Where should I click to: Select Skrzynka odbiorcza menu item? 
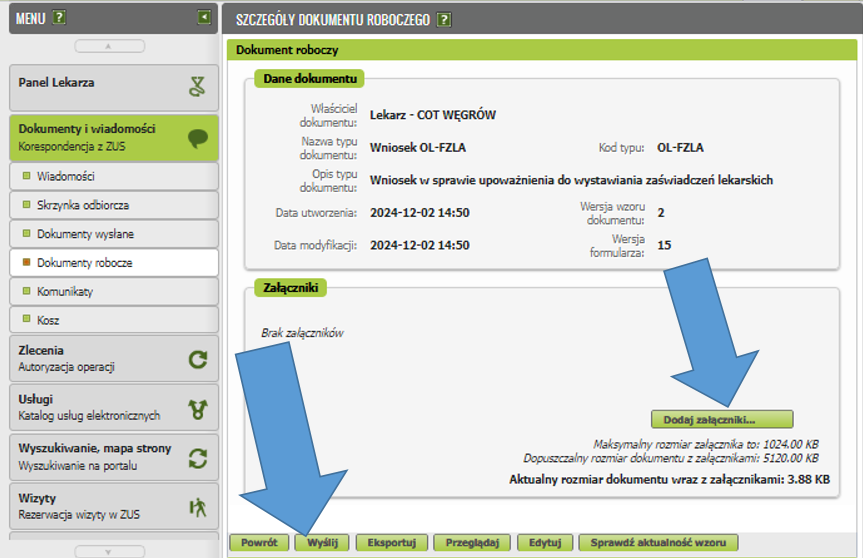pyautogui.click(x=83, y=205)
